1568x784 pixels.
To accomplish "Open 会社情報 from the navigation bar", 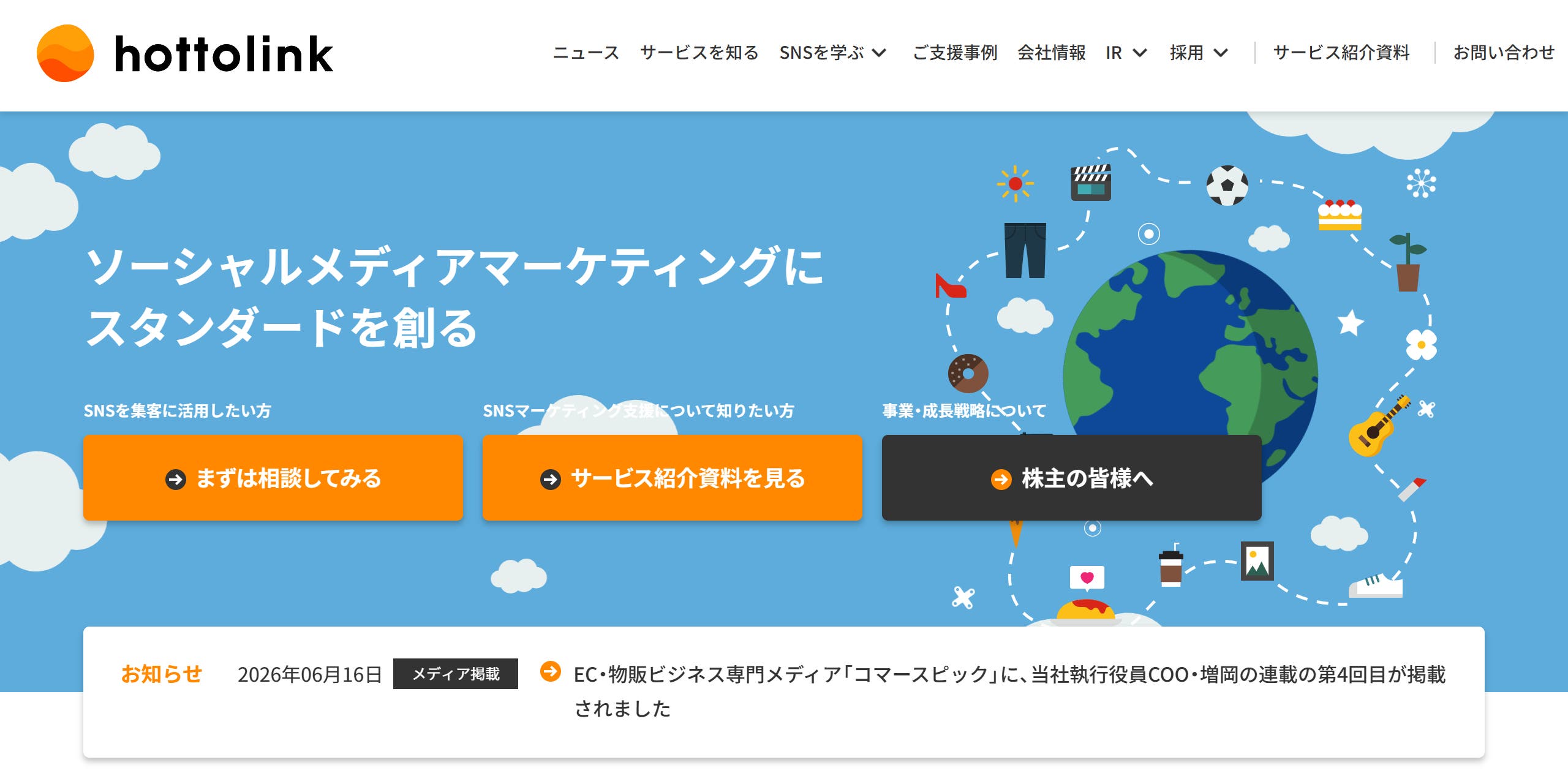I will (x=1052, y=53).
